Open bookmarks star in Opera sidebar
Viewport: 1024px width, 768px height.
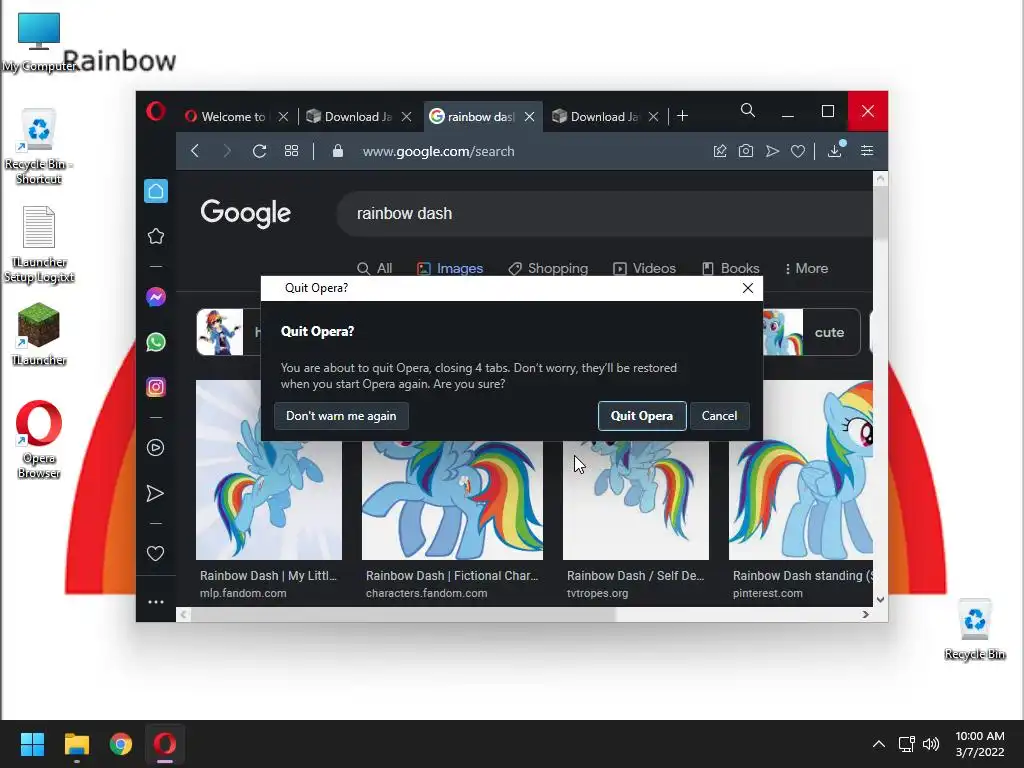pyautogui.click(x=155, y=236)
